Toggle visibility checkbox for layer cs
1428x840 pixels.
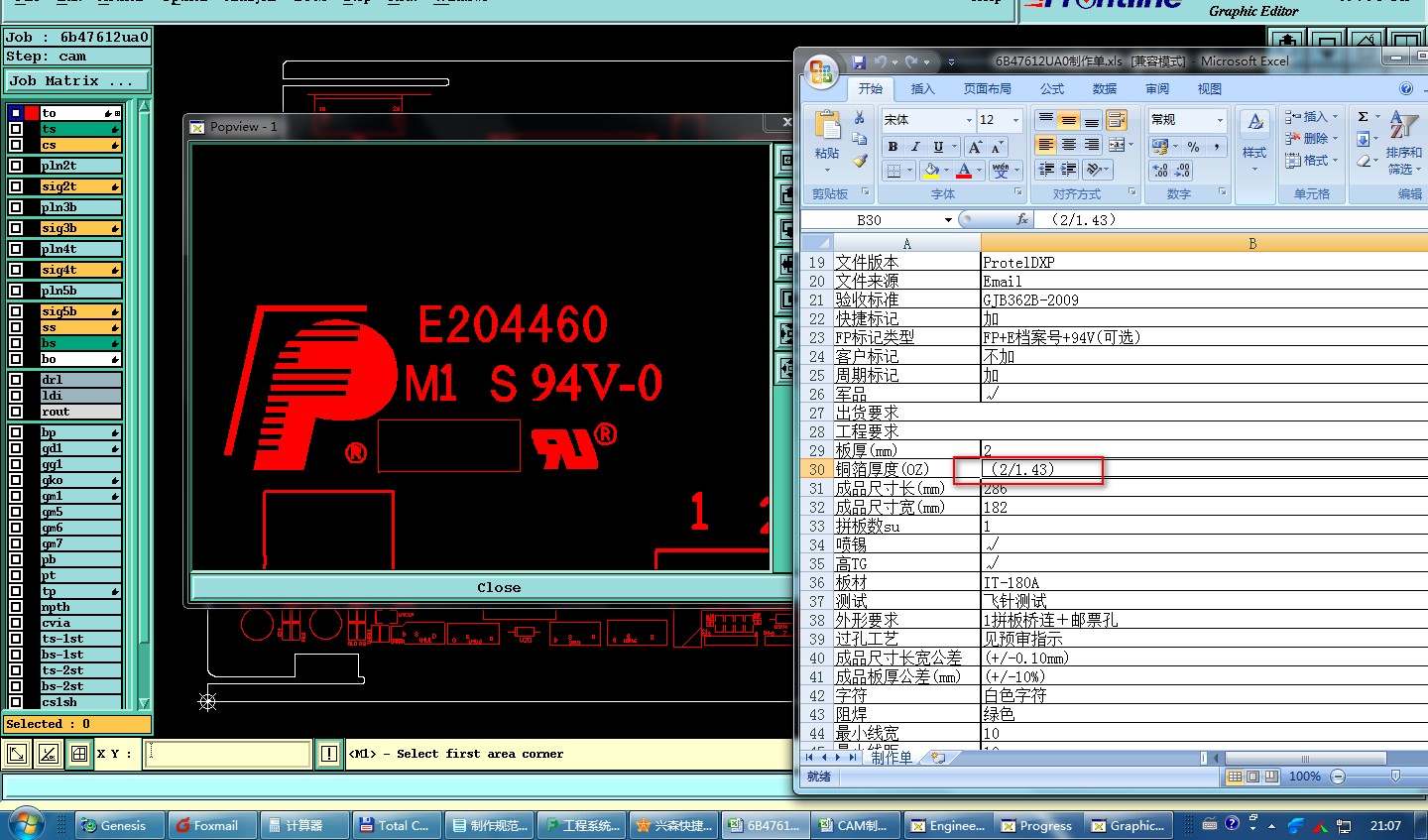16,145
